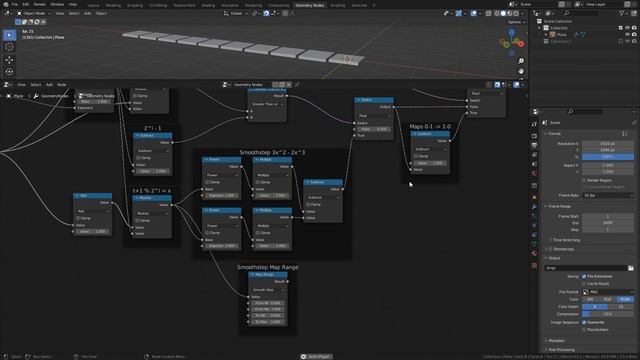Enable Cache Result checkbox

coord(584,283)
